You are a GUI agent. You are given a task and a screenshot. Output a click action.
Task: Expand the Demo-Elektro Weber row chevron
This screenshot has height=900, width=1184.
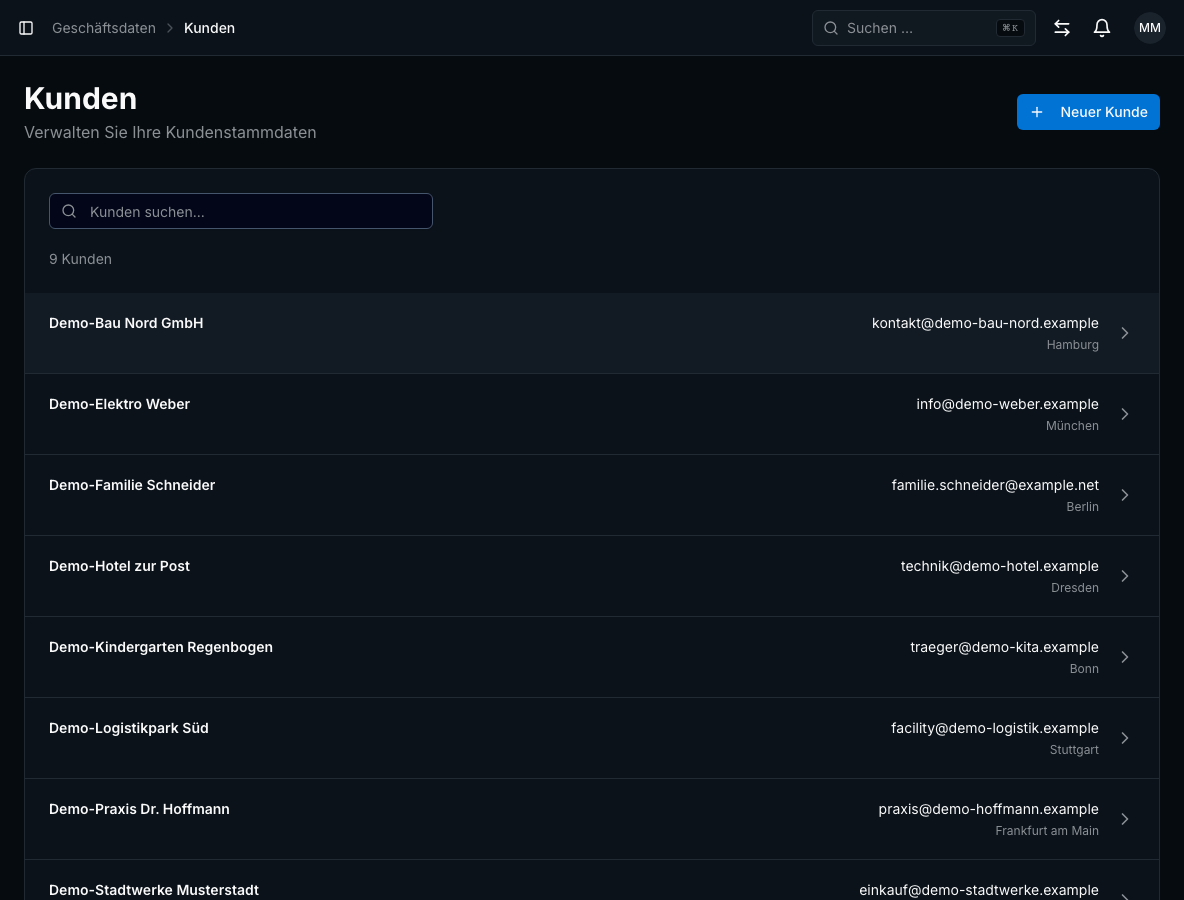point(1124,414)
